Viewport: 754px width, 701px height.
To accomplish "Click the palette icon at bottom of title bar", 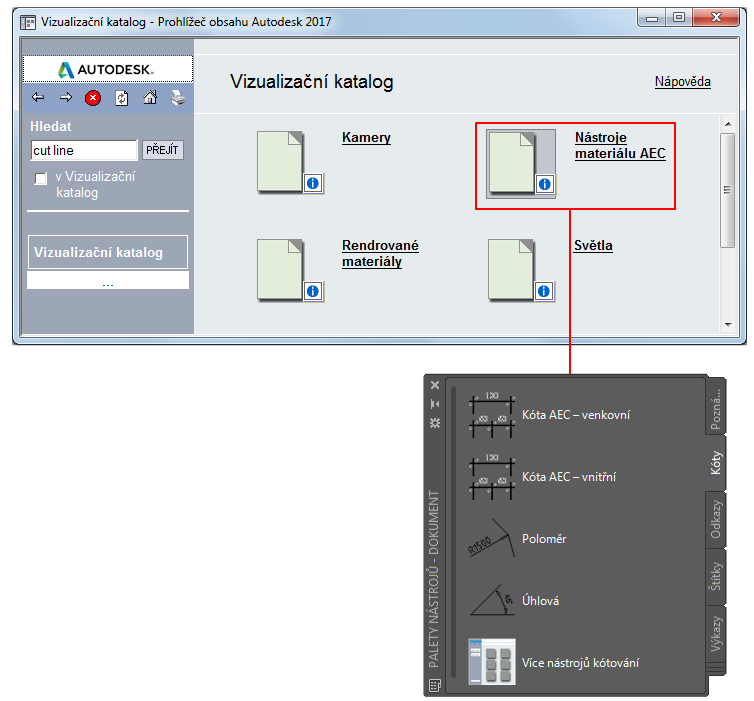I will (x=435, y=685).
